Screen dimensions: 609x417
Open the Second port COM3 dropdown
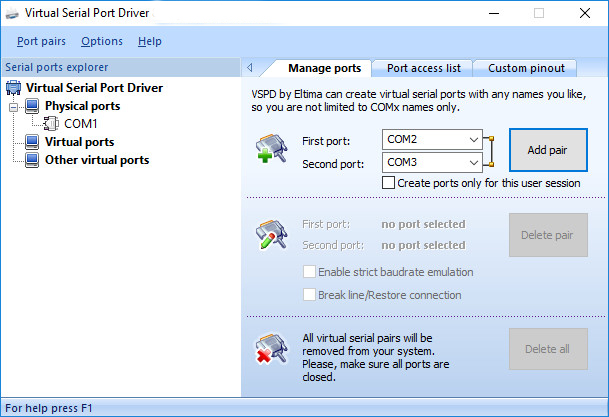[x=432, y=162]
